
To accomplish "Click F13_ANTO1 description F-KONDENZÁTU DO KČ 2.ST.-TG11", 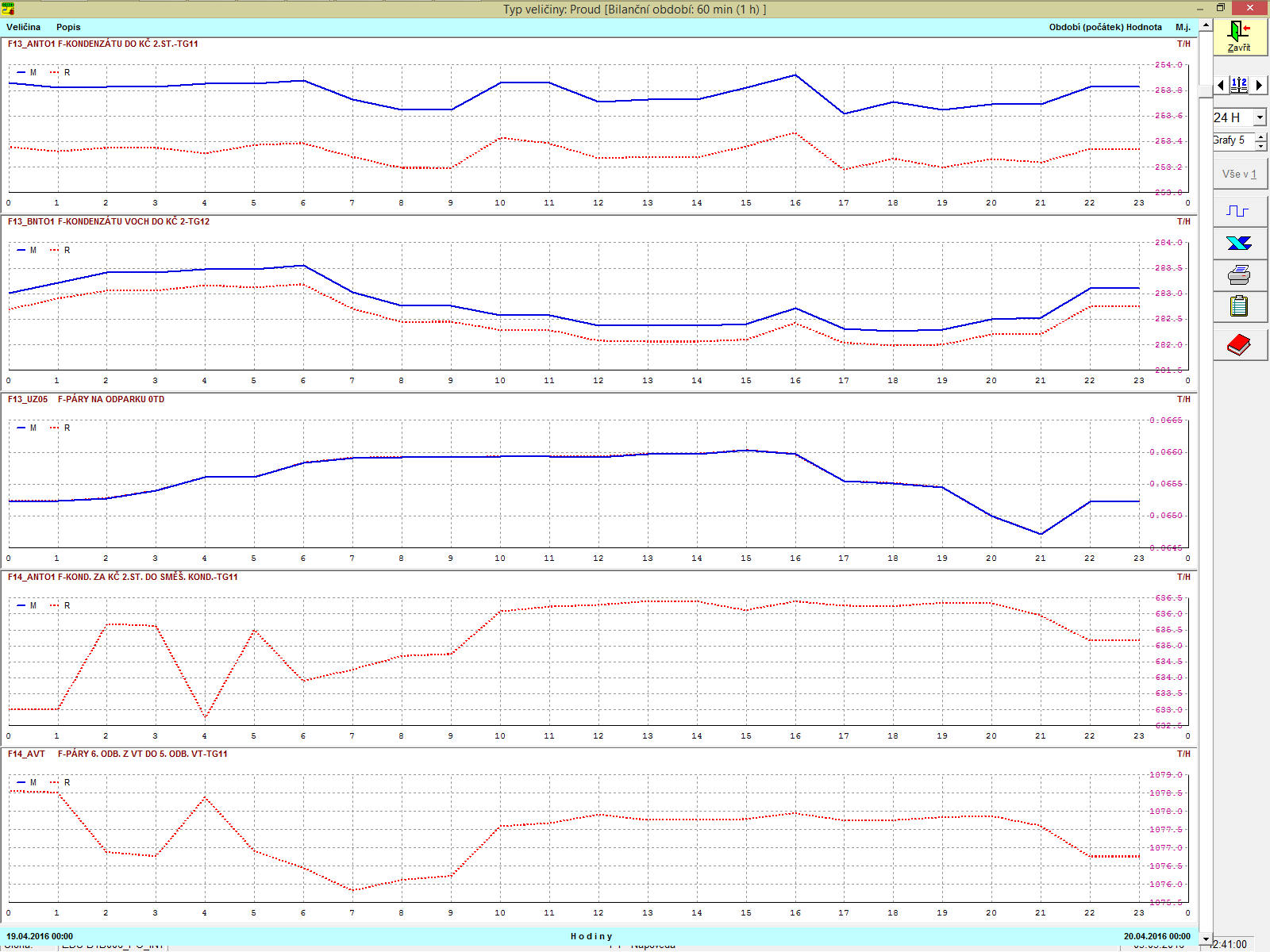I will (128, 44).
